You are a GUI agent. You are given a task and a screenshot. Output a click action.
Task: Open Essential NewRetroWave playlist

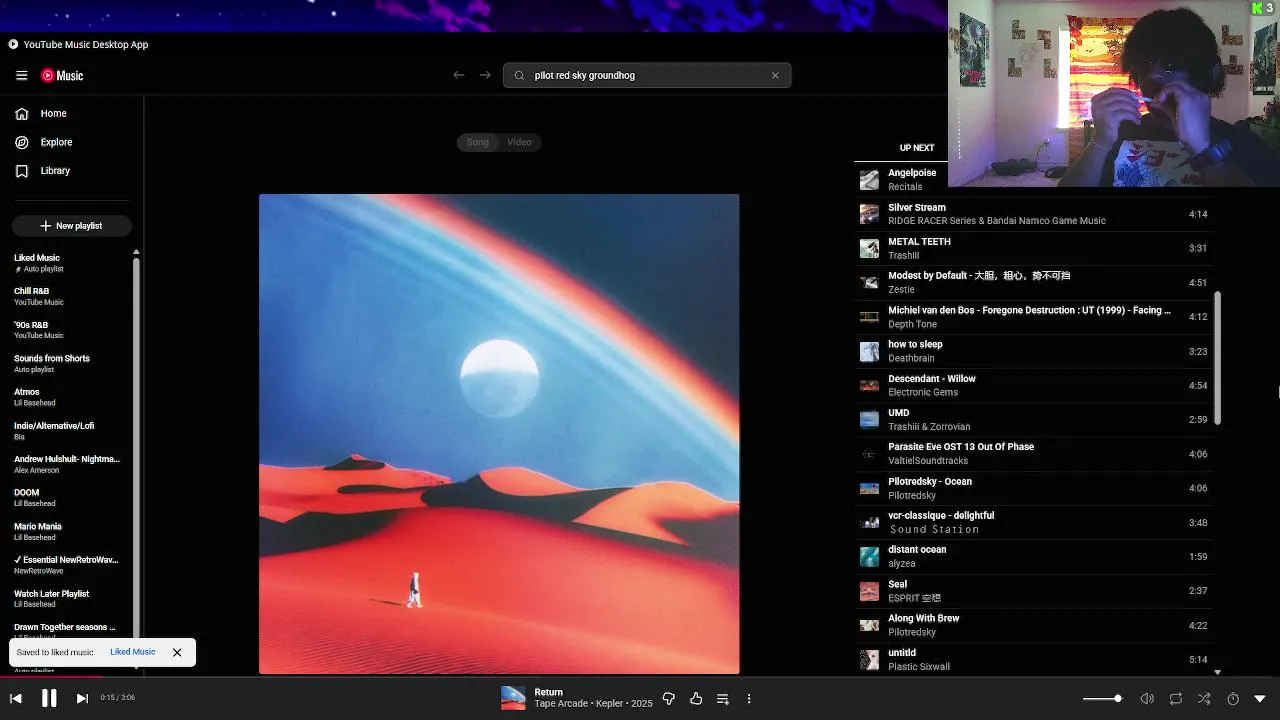pos(68,565)
